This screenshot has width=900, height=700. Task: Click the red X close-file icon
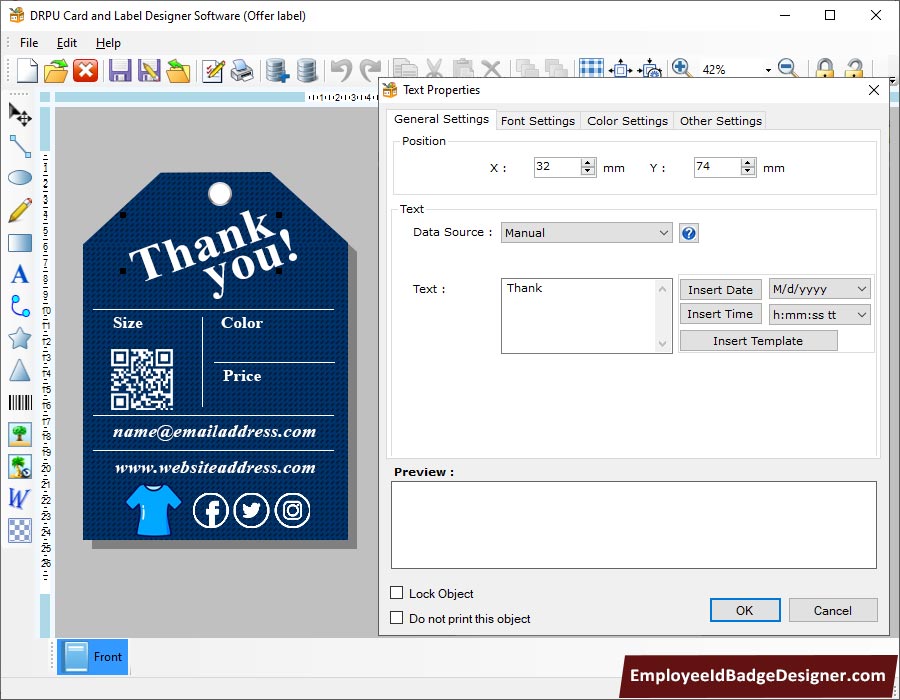click(x=86, y=71)
